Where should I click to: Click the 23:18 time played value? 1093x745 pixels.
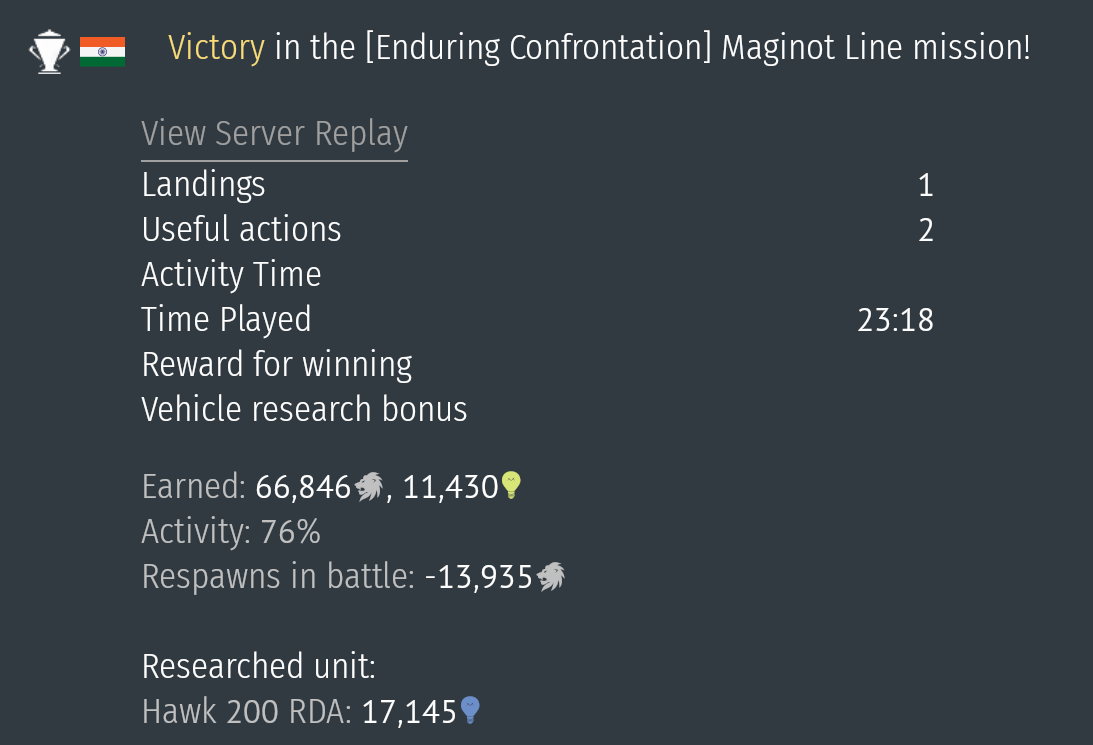[x=895, y=320]
